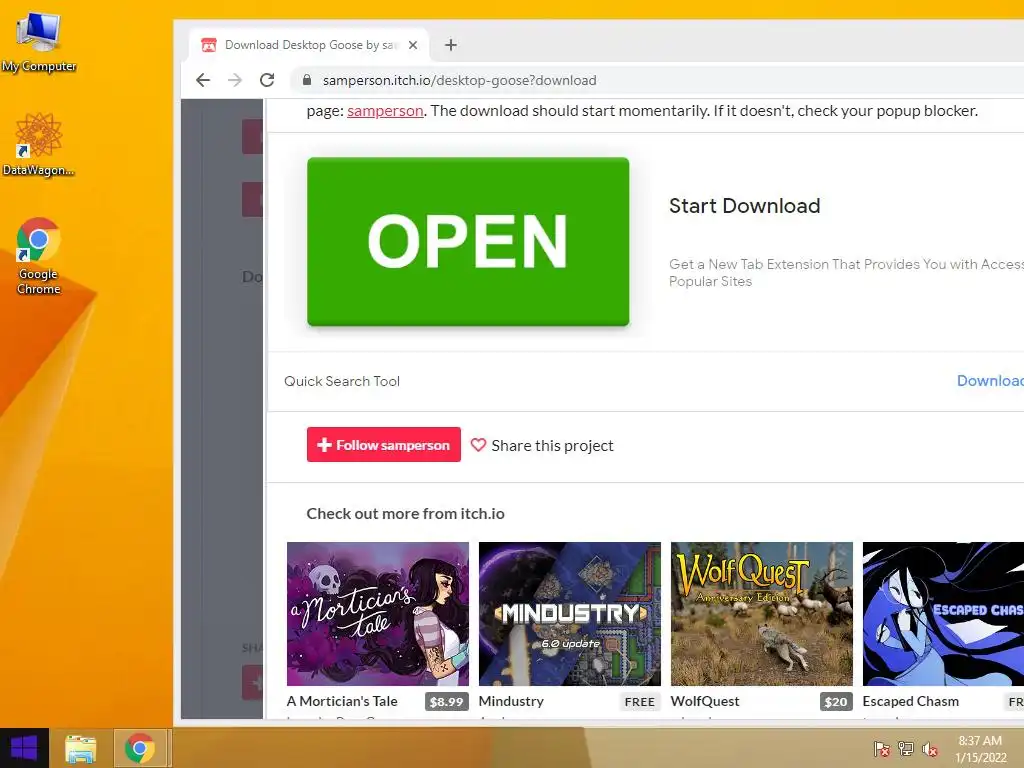
Task: Click the Escaped Chasm title link
Action: 911,701
